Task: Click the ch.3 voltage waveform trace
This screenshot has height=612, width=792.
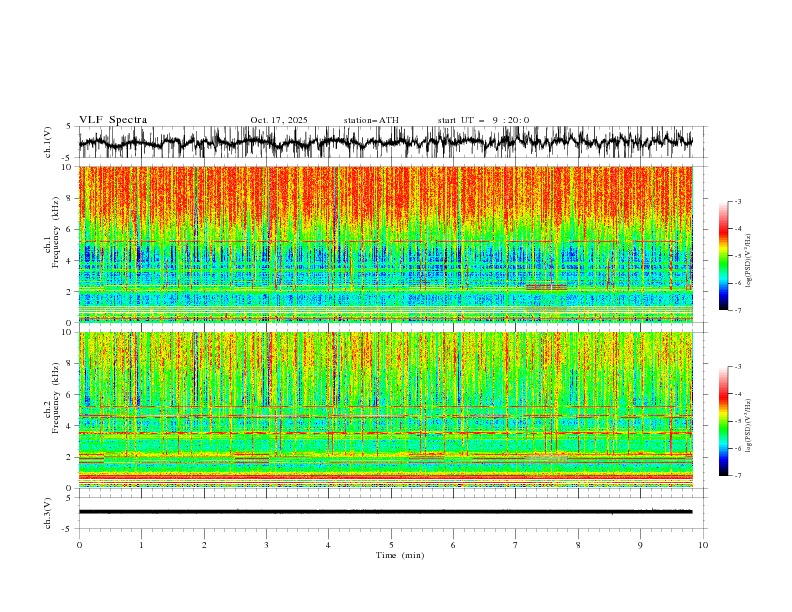Action: (385, 512)
